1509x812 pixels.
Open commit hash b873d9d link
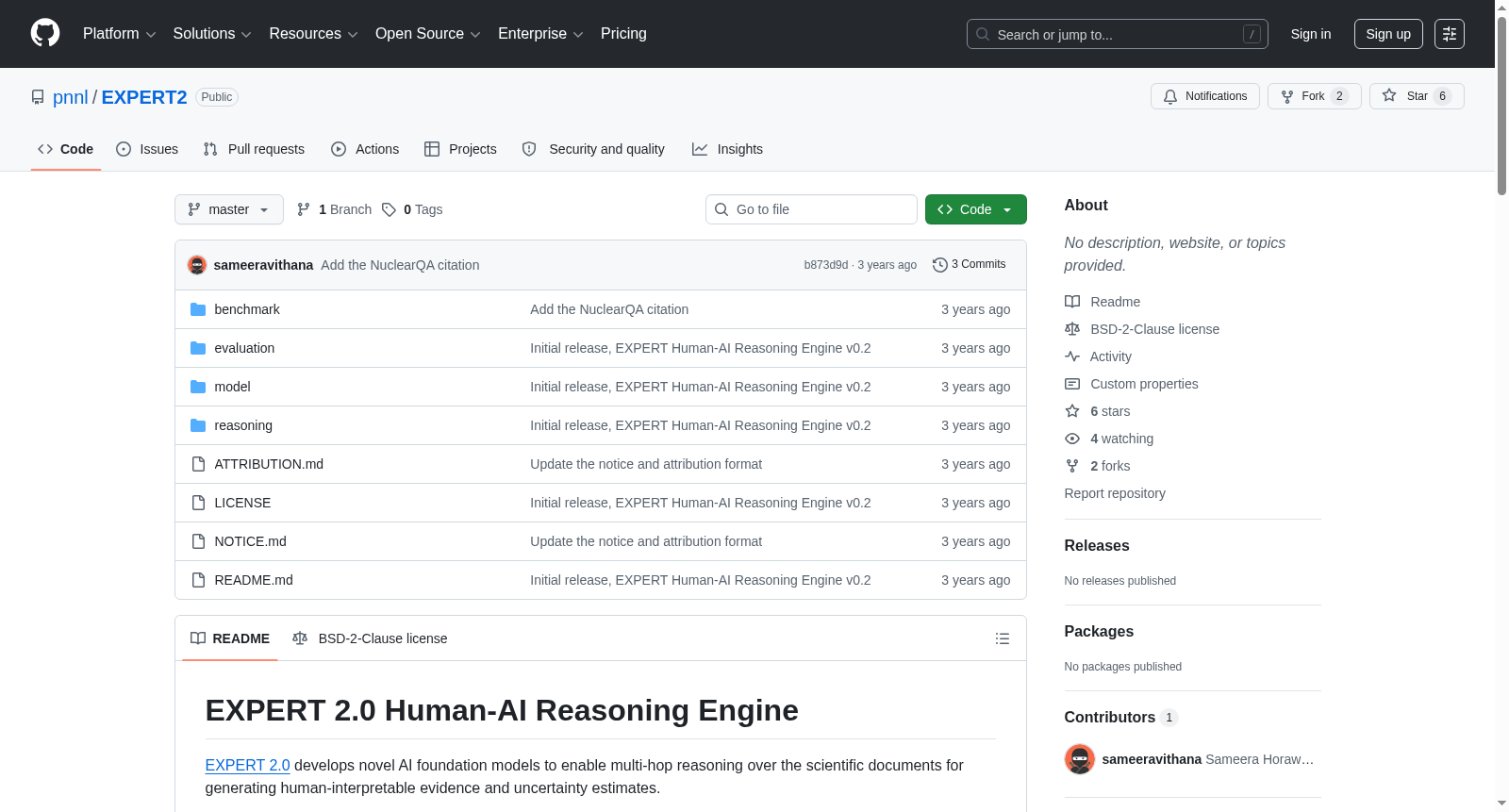(x=826, y=265)
